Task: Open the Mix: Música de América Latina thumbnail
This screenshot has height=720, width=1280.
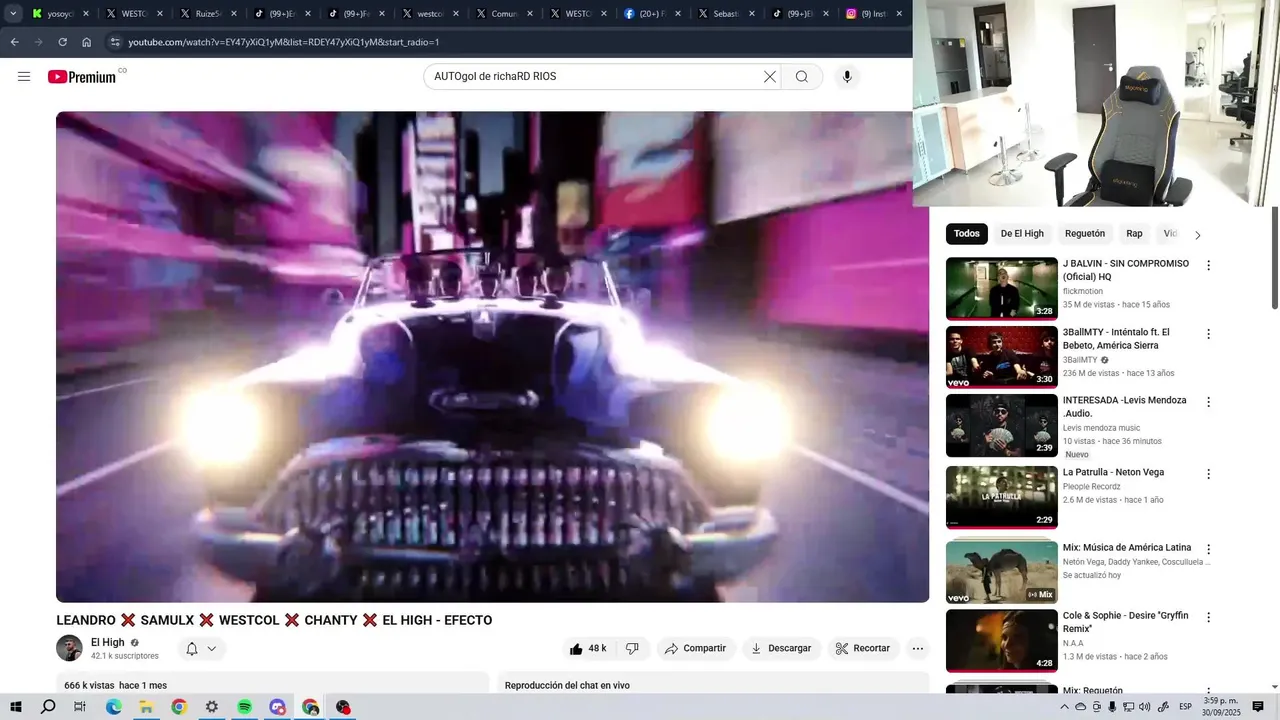Action: coord(1002,572)
